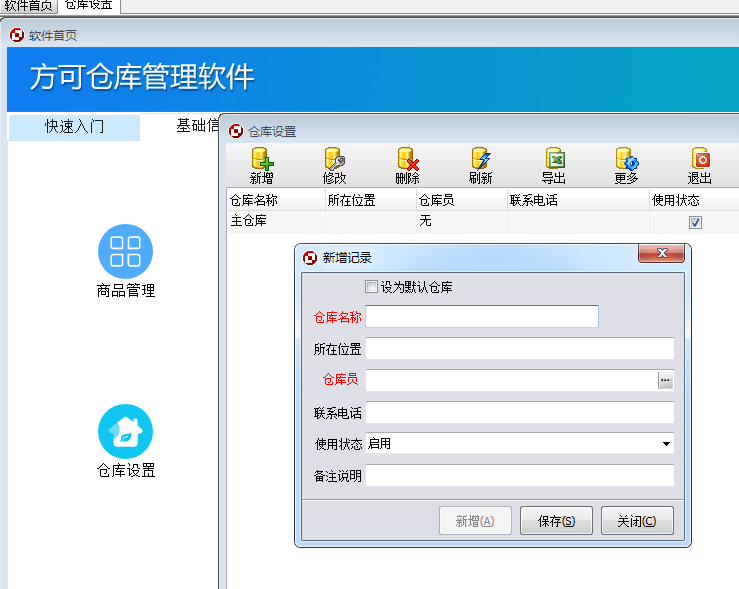Screen dimensions: 739x589
Task: Click the 退出 exit toolbar icon
Action: point(699,165)
